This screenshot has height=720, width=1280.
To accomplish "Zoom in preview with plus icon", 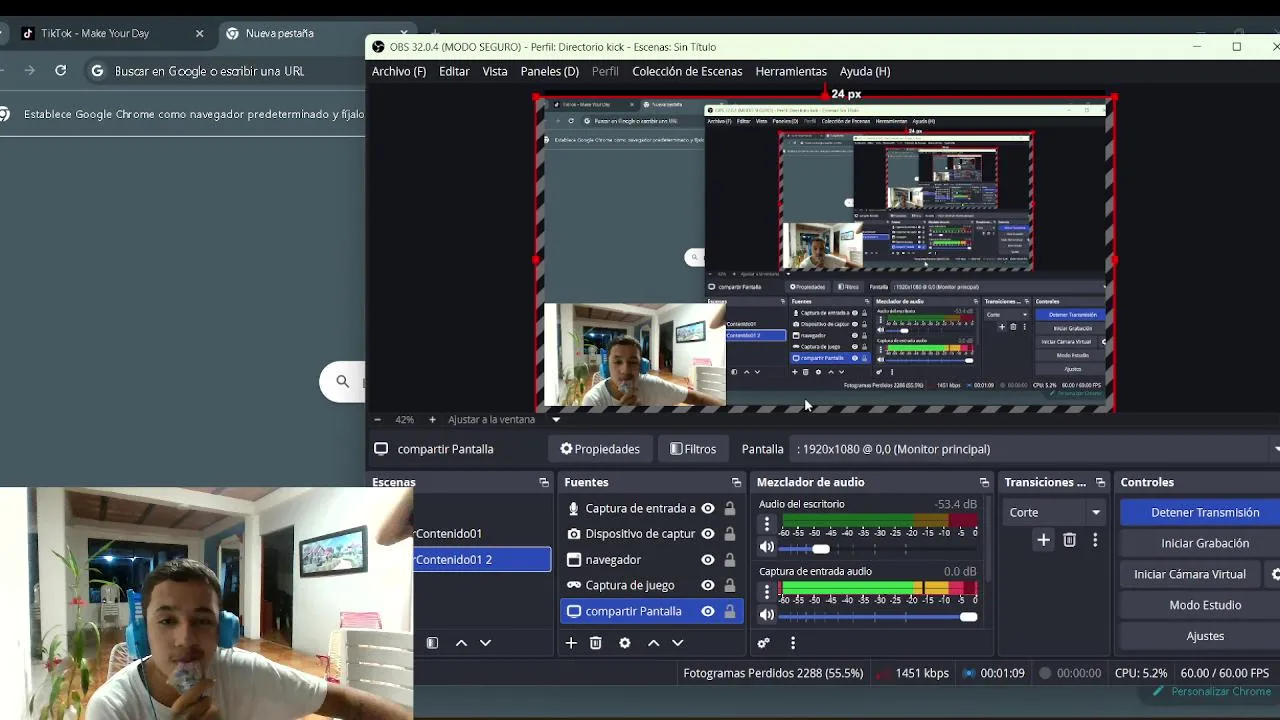I will point(432,420).
